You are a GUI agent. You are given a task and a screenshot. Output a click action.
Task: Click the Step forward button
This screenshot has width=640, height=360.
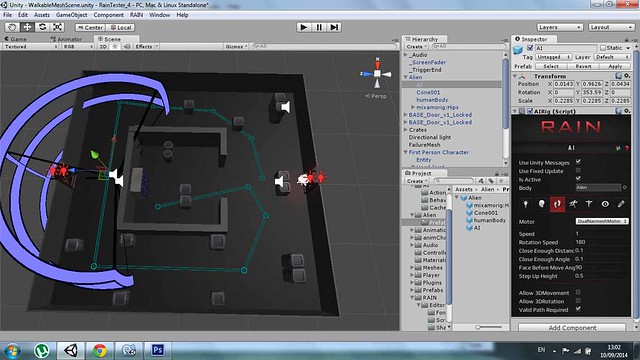[x=334, y=27]
